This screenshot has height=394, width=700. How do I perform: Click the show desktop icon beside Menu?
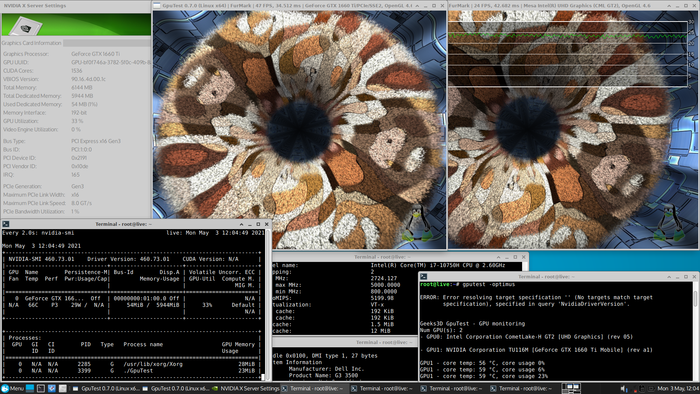pos(30,389)
